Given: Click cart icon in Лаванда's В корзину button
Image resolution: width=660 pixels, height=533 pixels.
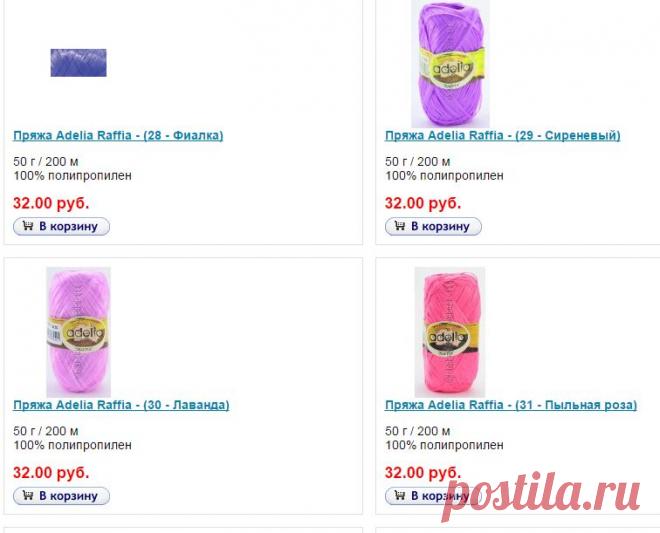Looking at the screenshot, I should [x=28, y=495].
